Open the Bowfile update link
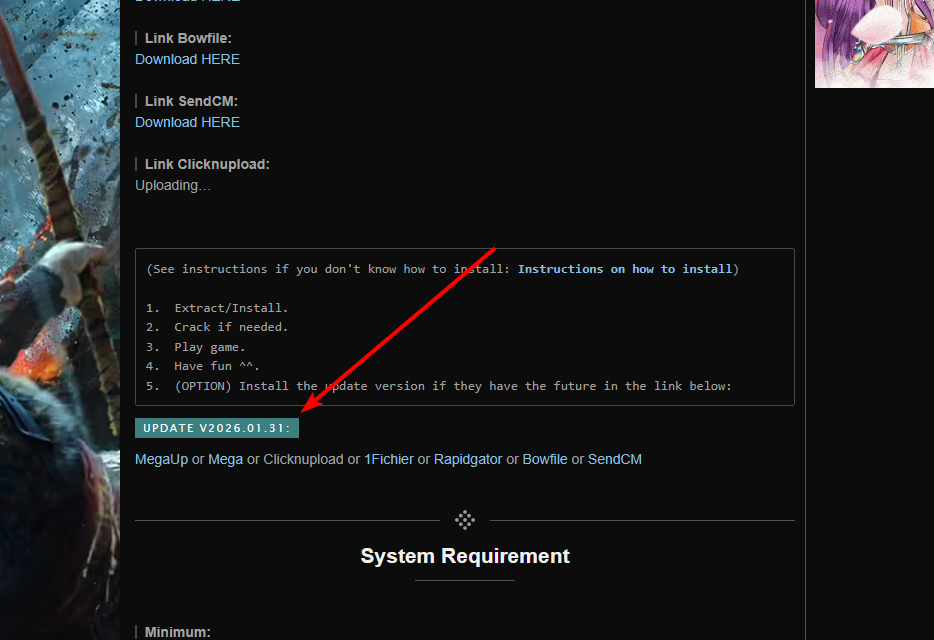This screenshot has width=934, height=640. point(544,459)
